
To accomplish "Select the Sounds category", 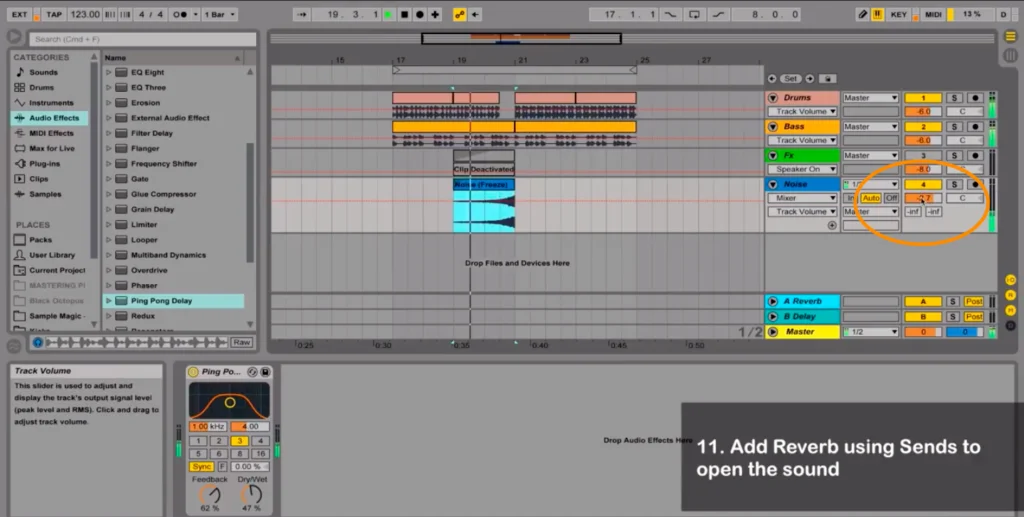I will [x=43, y=72].
